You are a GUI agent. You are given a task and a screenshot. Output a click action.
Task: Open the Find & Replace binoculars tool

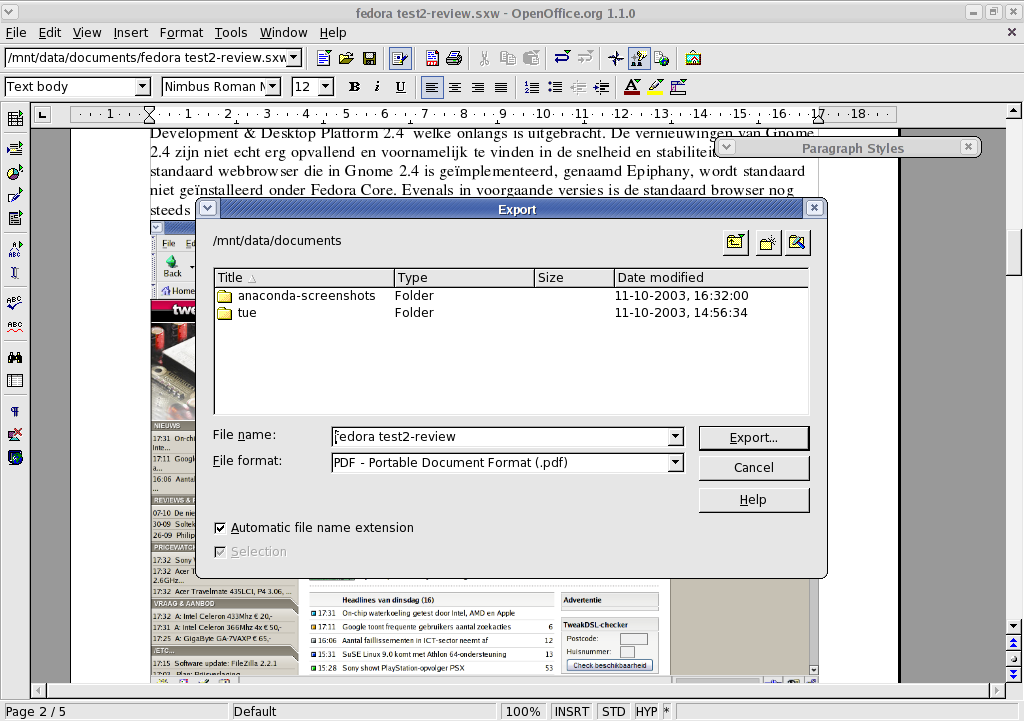pos(15,357)
